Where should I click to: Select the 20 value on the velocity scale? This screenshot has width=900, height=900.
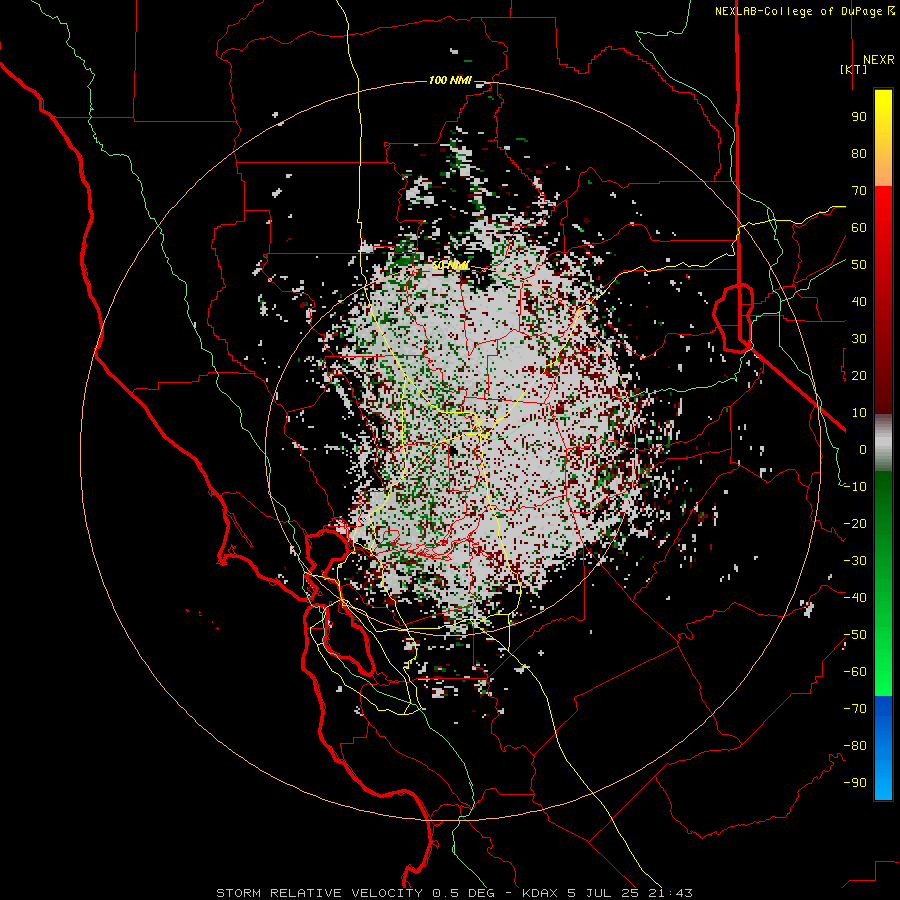[859, 376]
